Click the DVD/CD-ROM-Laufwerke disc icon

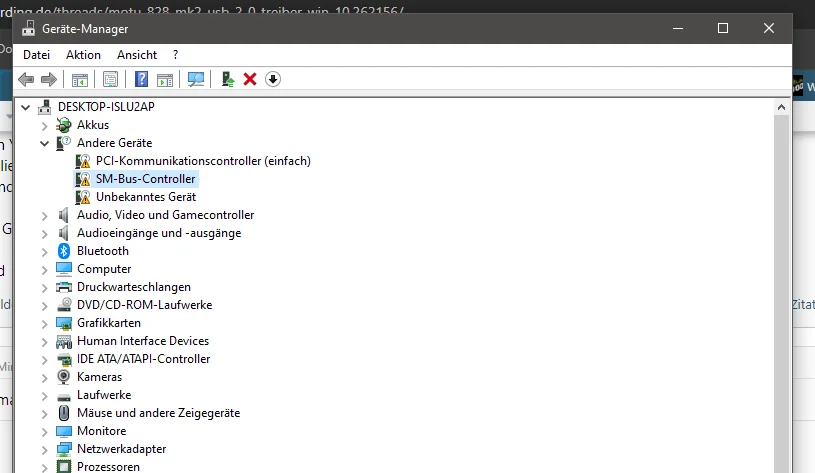click(64, 305)
